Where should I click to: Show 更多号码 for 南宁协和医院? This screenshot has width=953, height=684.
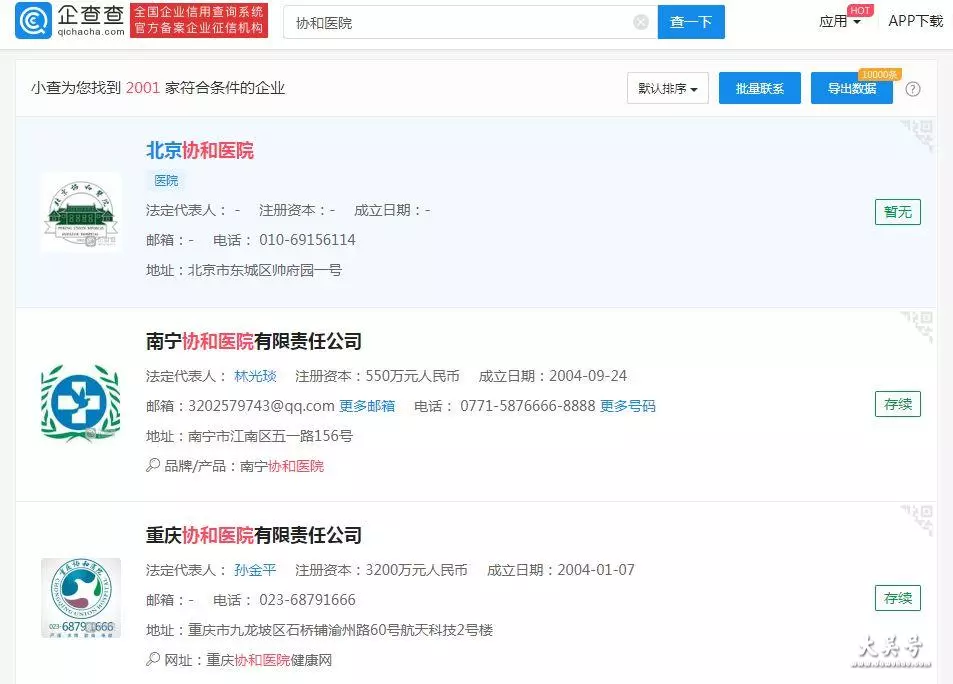627,406
